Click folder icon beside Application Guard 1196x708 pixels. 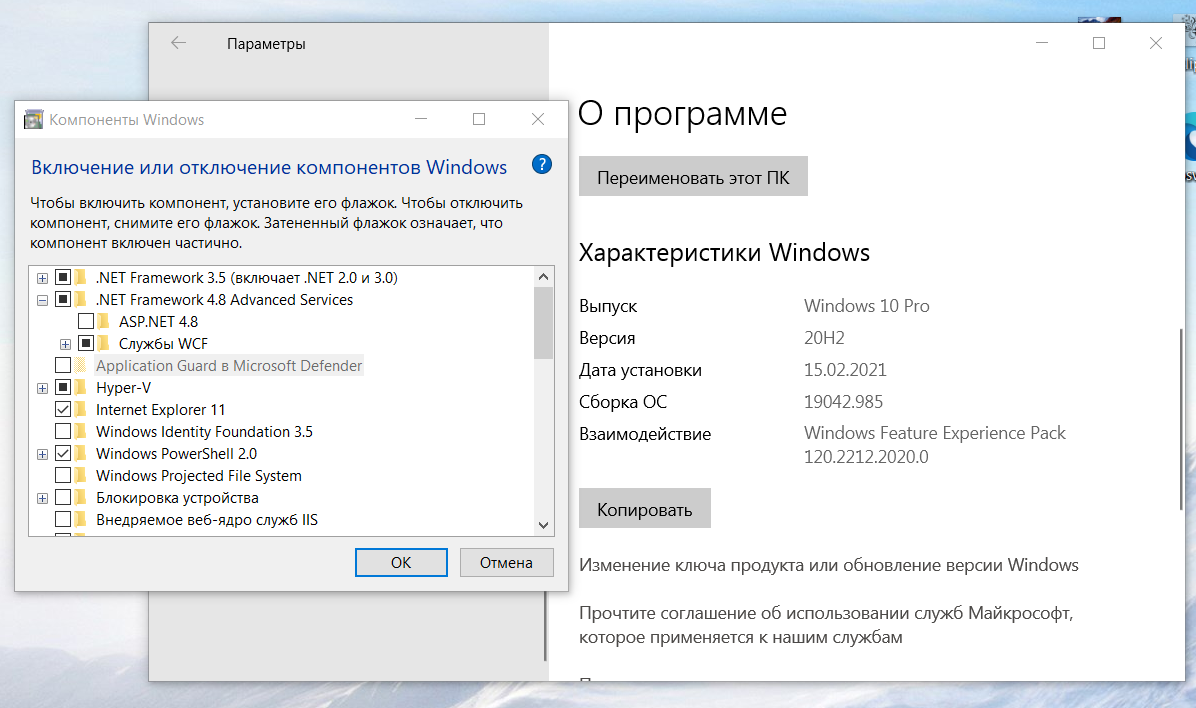(x=82, y=365)
